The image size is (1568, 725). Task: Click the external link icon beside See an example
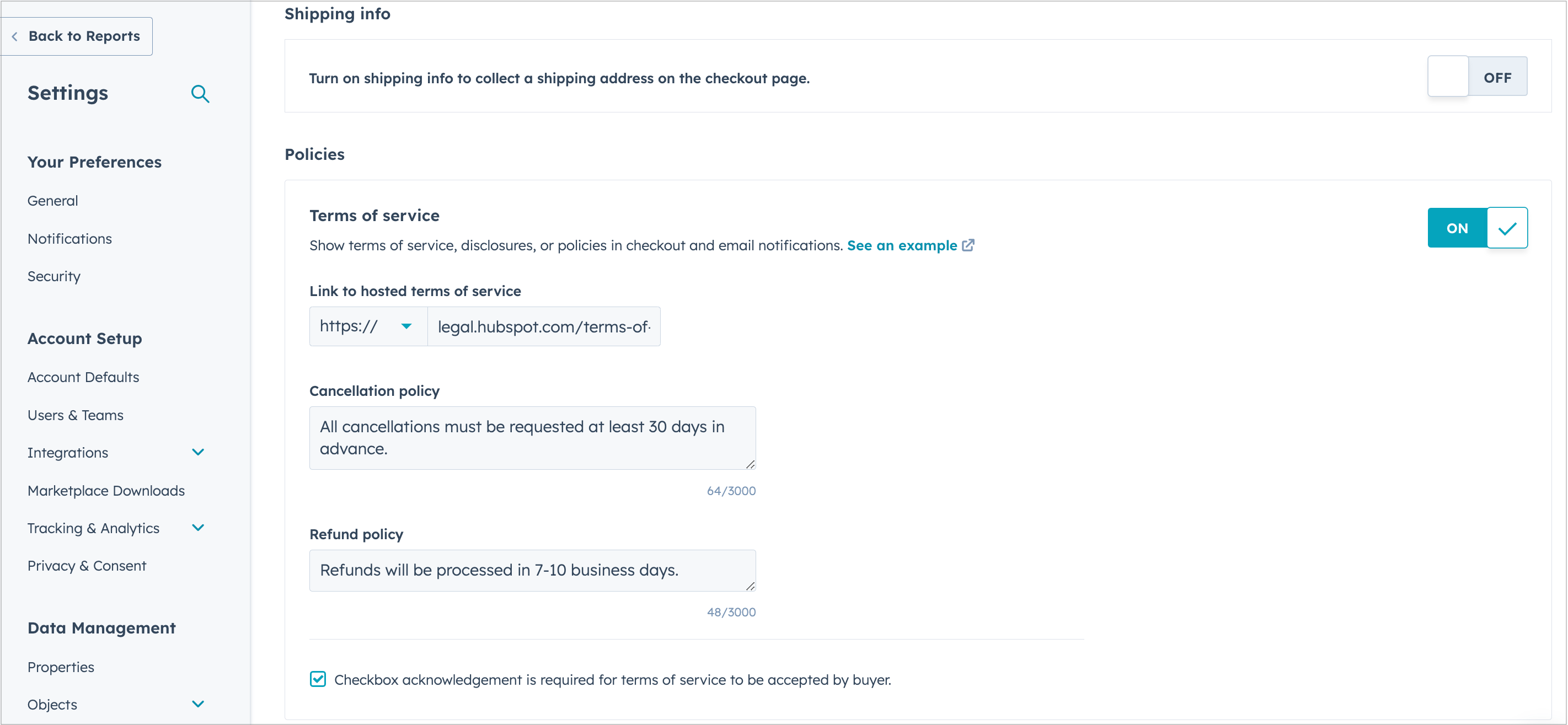pyautogui.click(x=968, y=246)
